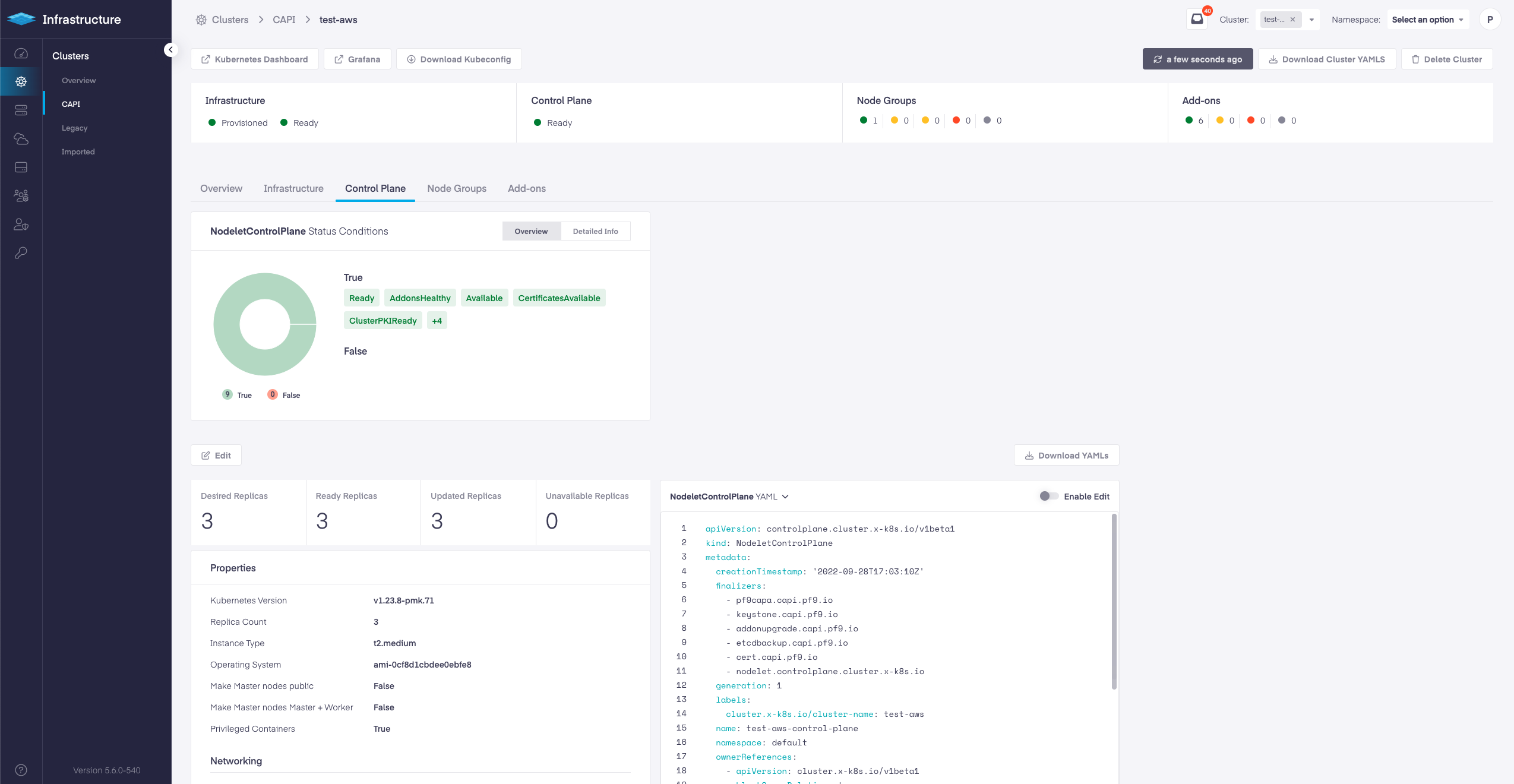
Task: Select CAPI in the Clusters sidebar
Action: point(71,104)
